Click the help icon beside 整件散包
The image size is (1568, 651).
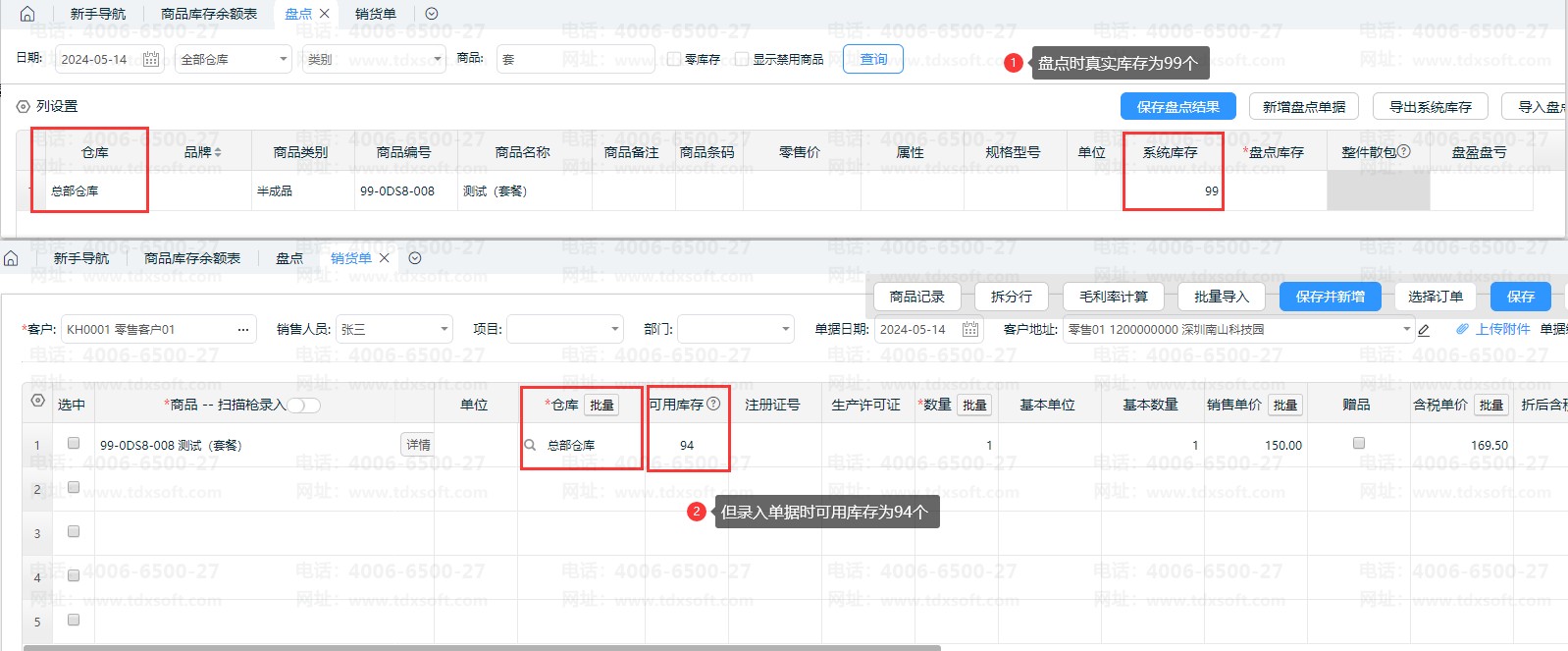1403,151
